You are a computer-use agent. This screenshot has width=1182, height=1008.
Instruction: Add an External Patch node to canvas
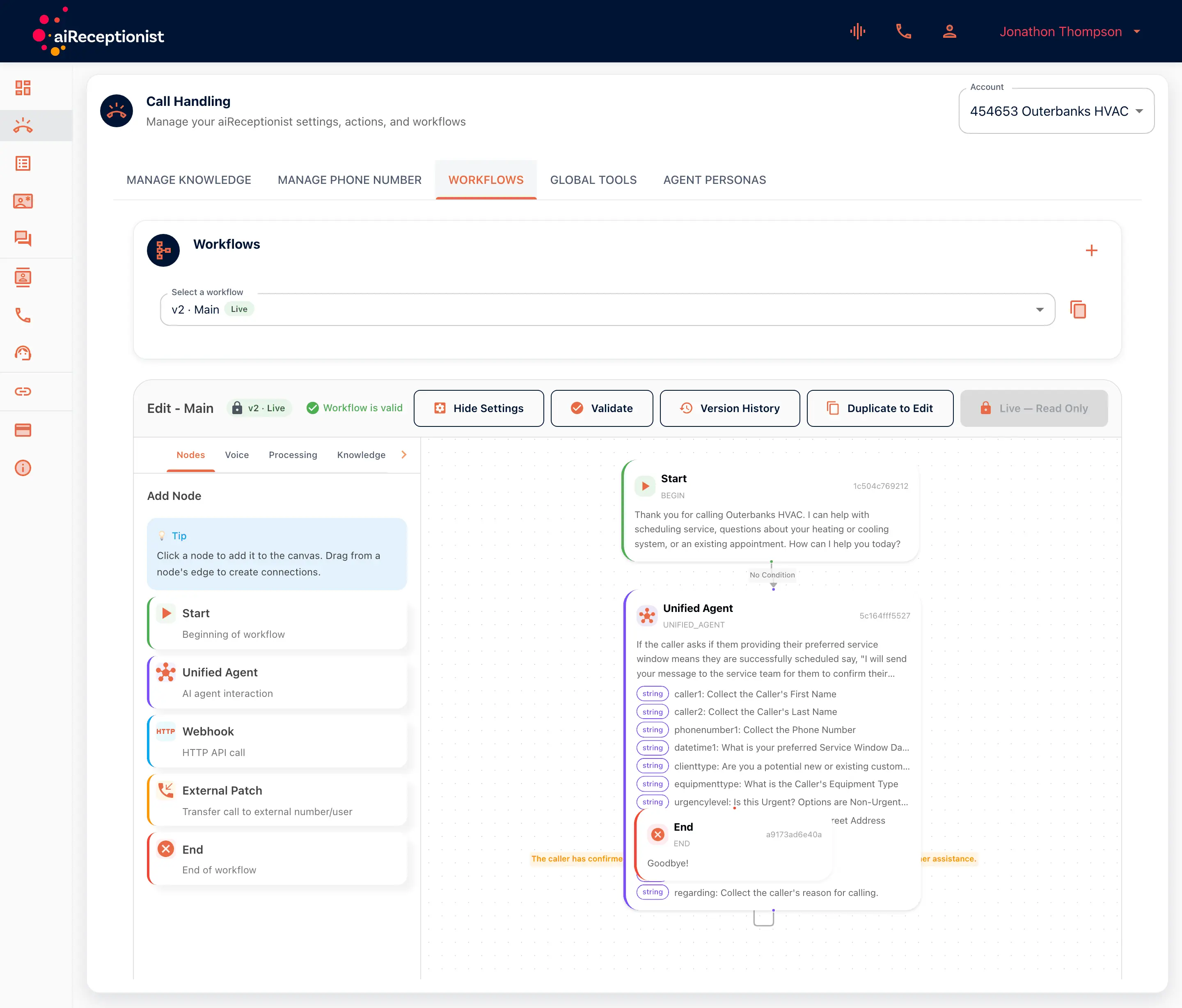coord(277,801)
